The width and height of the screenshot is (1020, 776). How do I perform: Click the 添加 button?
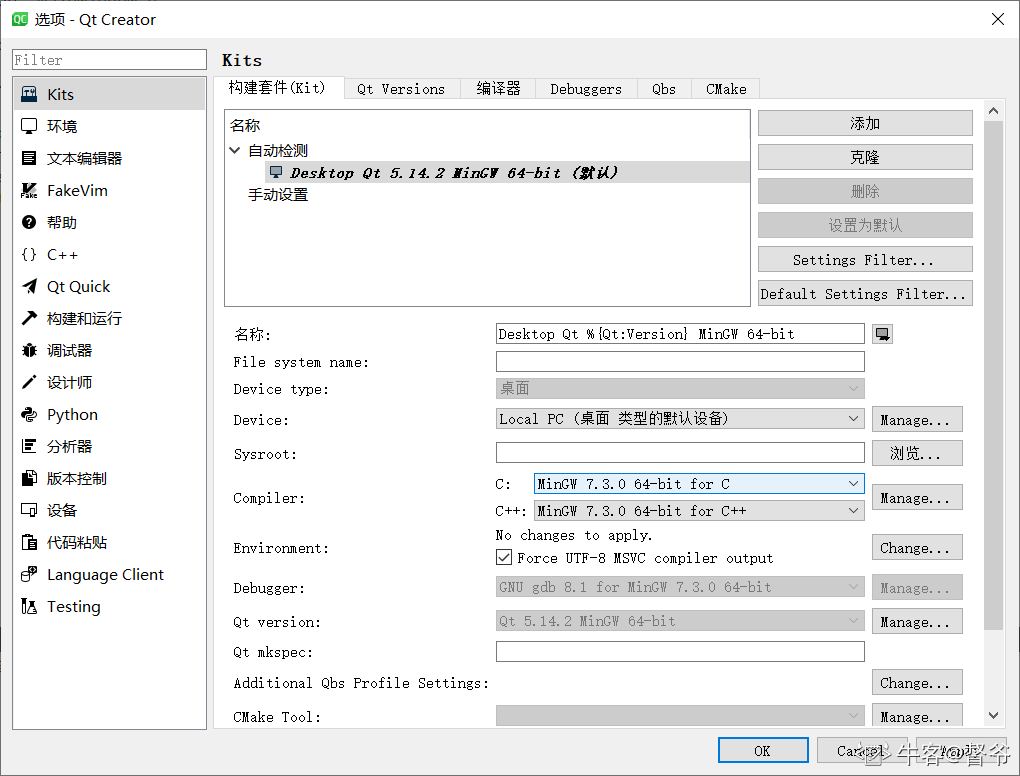pyautogui.click(x=865, y=124)
